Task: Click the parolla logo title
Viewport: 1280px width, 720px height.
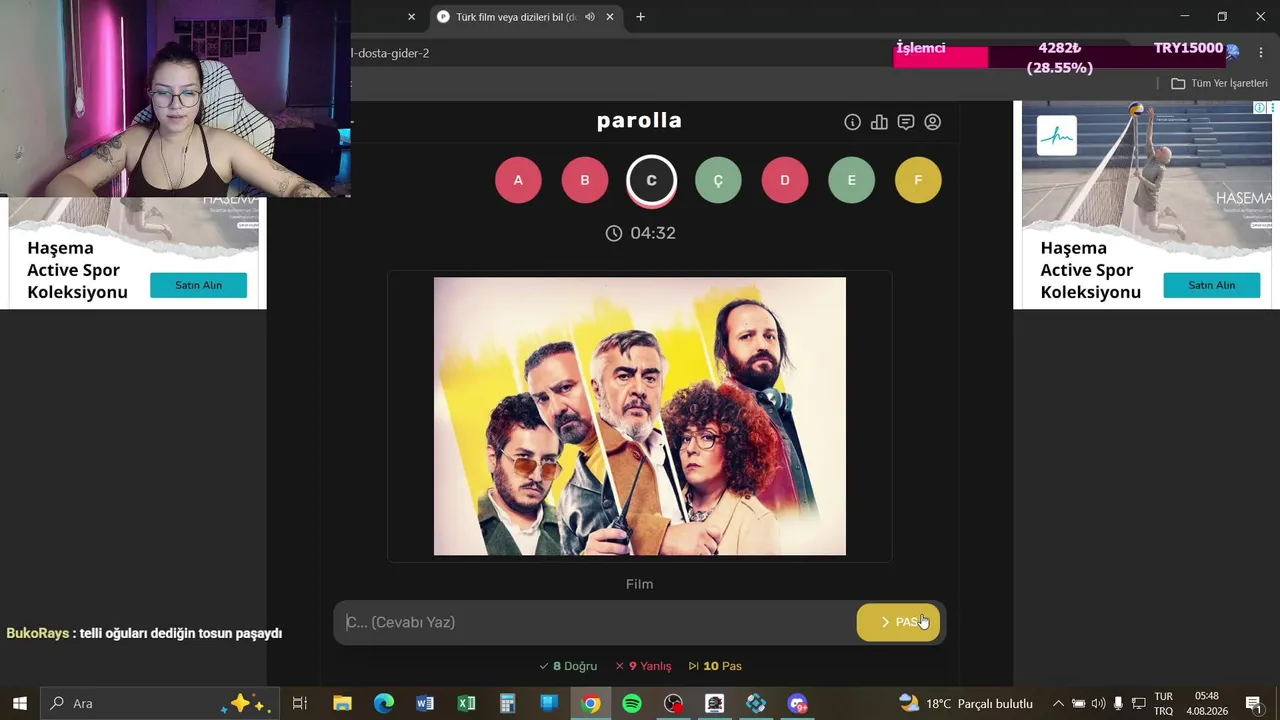Action: (639, 121)
